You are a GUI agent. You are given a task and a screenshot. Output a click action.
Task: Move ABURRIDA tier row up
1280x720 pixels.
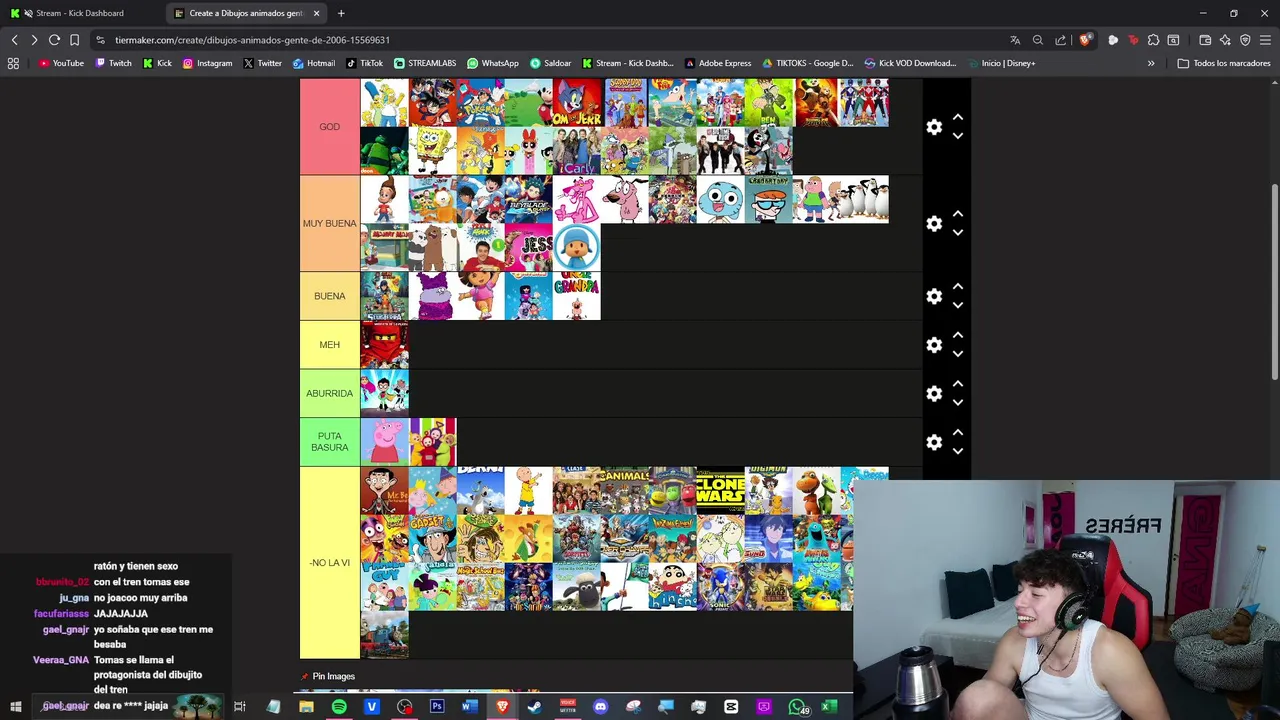[958, 384]
